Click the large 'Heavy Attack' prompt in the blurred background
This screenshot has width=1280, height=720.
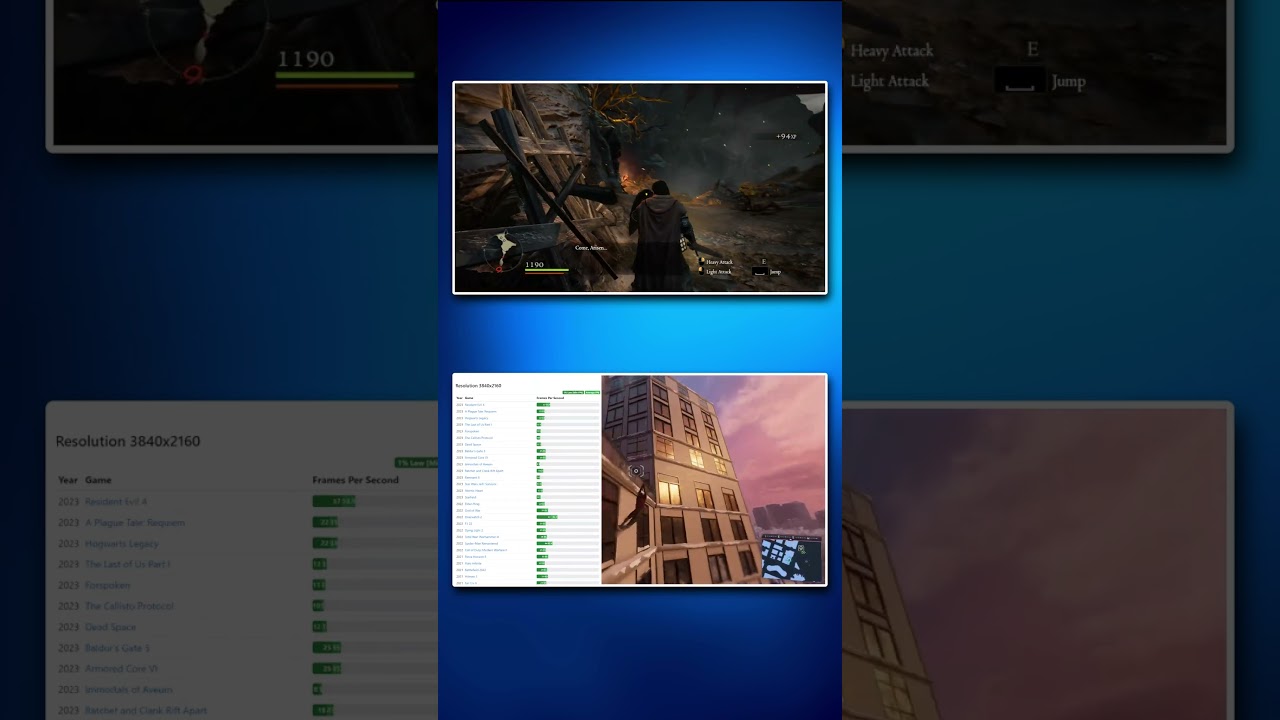tap(891, 50)
